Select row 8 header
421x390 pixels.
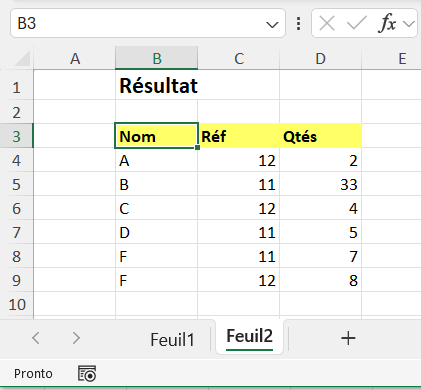point(16,256)
